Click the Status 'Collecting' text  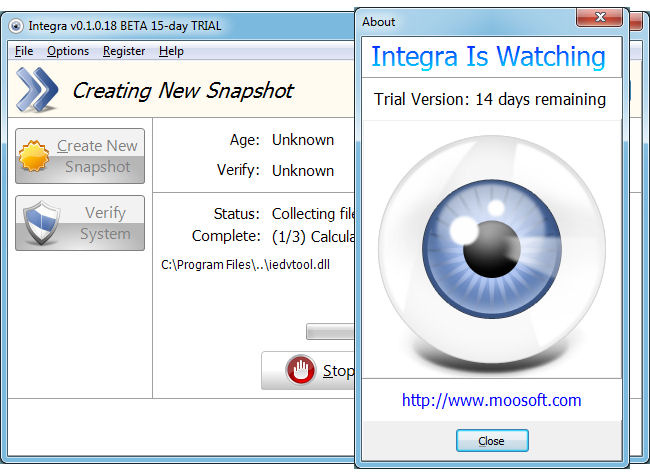[303, 214]
